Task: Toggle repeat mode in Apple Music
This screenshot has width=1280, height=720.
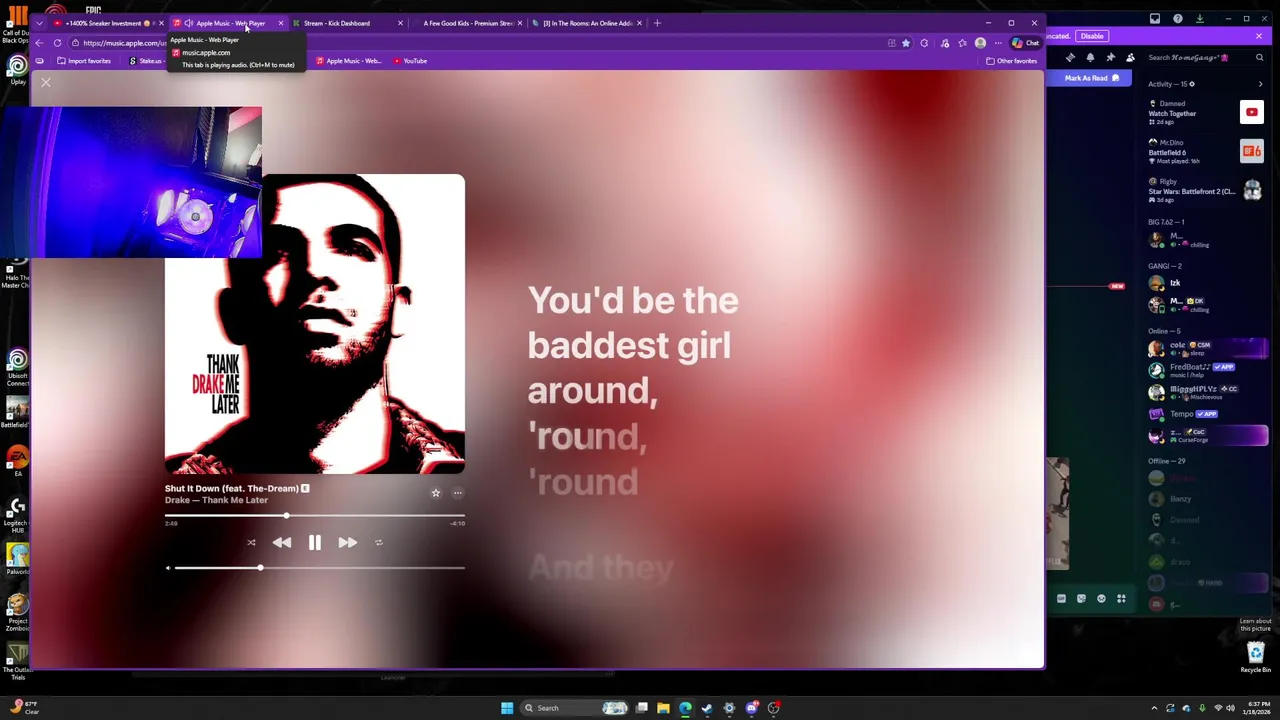Action: coord(379,543)
